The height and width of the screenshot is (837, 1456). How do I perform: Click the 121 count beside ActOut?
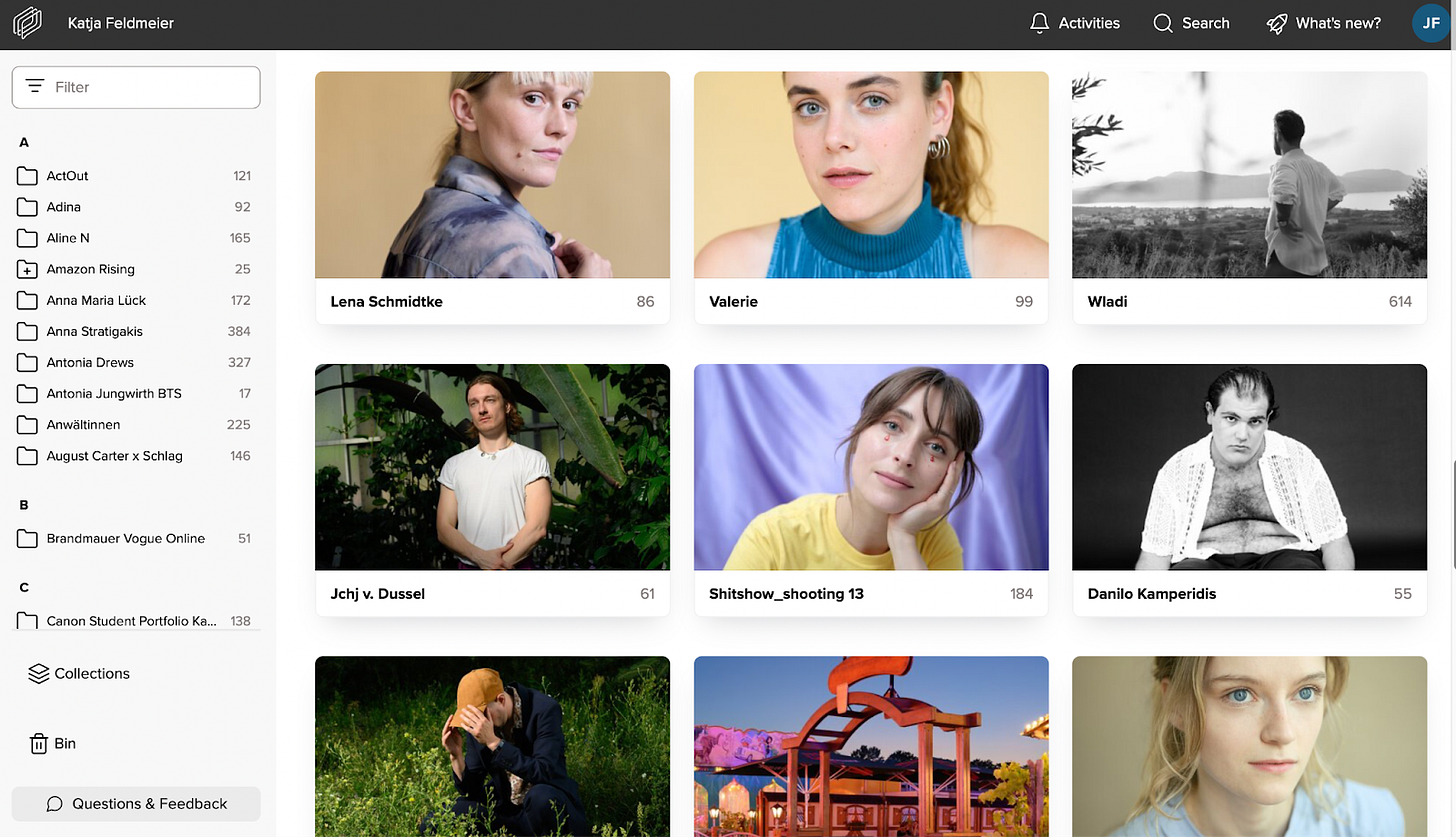point(241,176)
